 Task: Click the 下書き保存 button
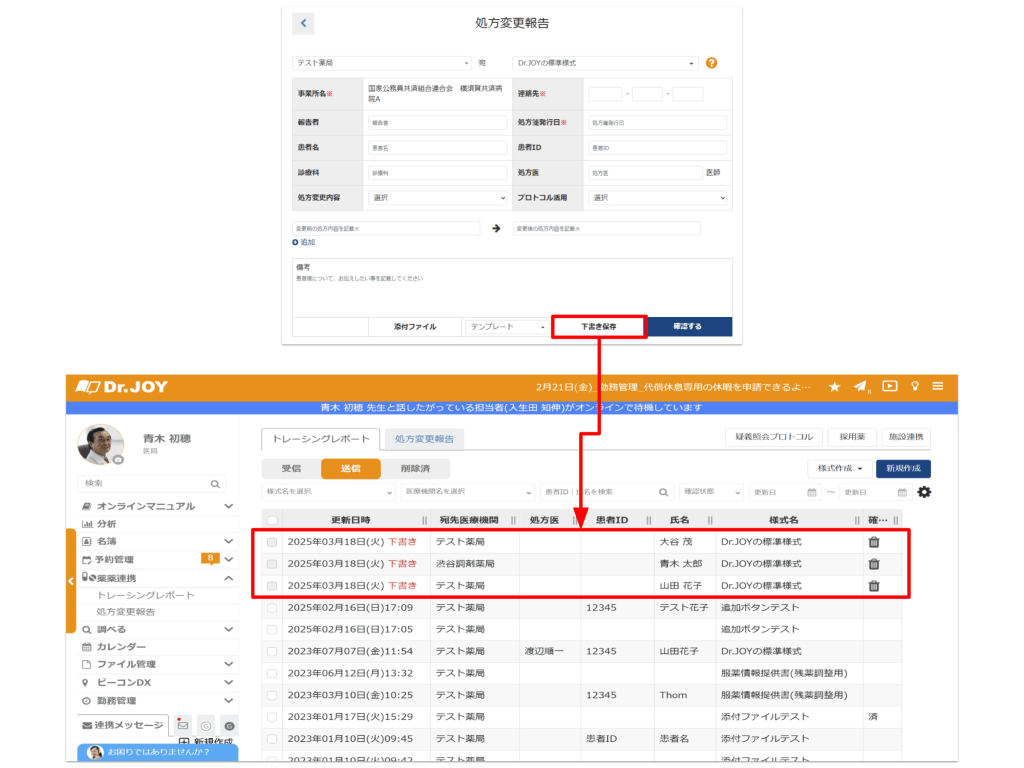click(x=599, y=327)
